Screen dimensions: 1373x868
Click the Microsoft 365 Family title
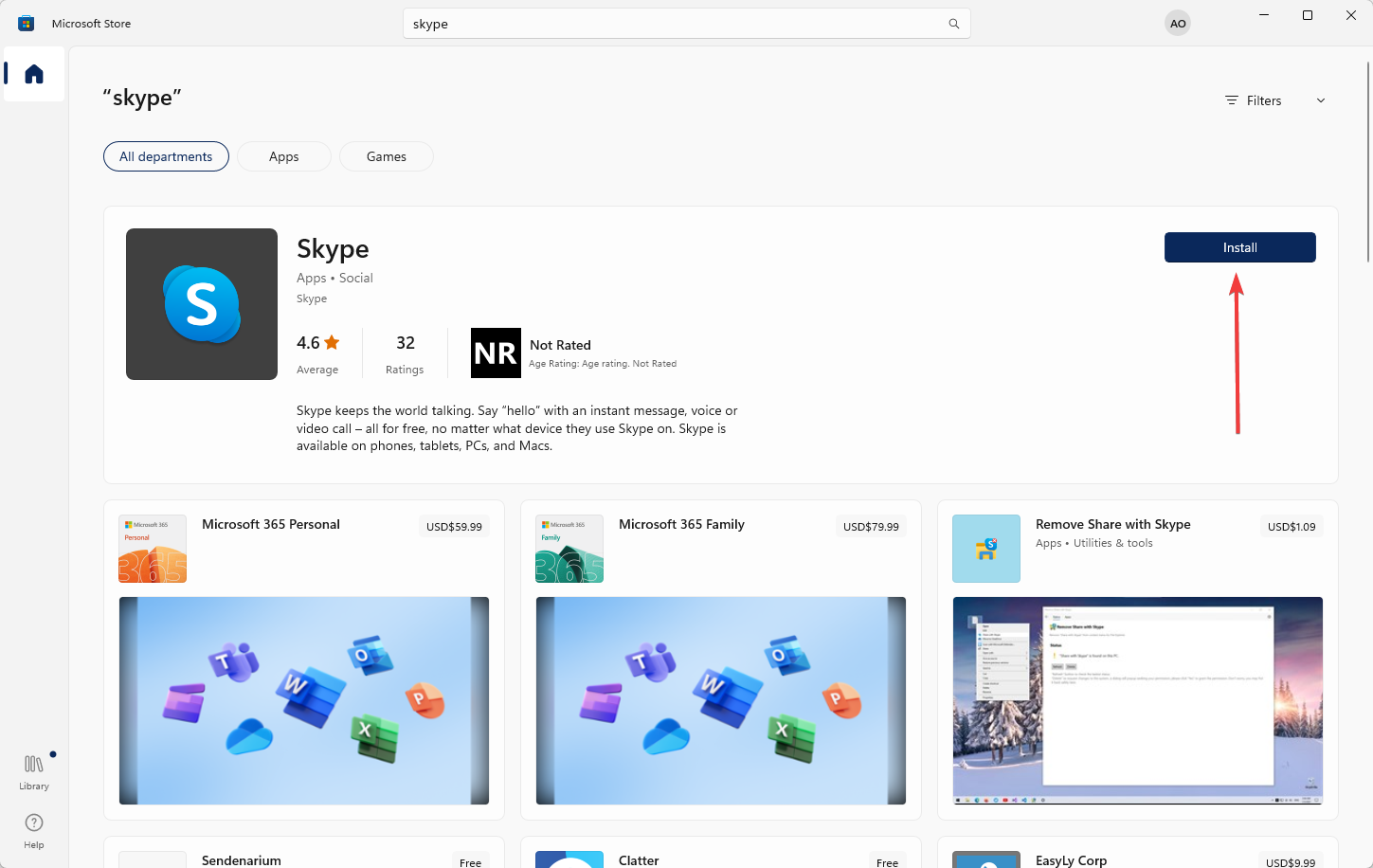(x=681, y=524)
